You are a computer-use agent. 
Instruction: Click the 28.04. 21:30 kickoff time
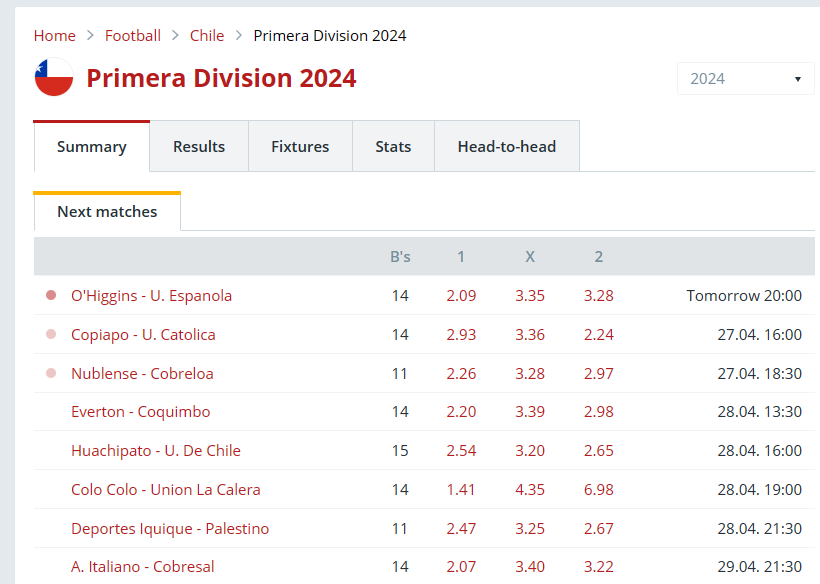pyautogui.click(x=759, y=529)
